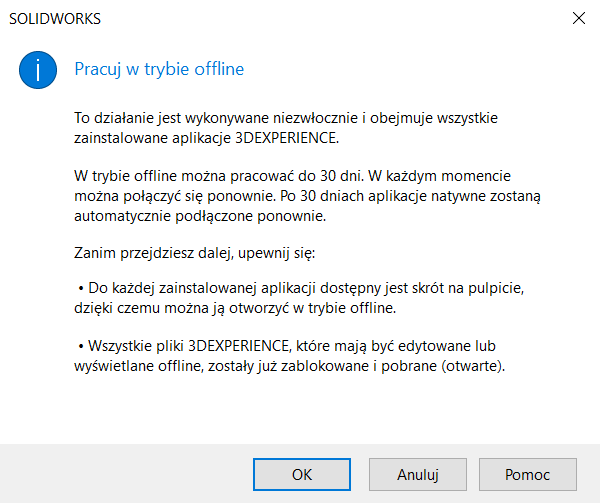Viewport: 600px width, 503px height.
Task: Click the blue information icon
Action: 38,70
